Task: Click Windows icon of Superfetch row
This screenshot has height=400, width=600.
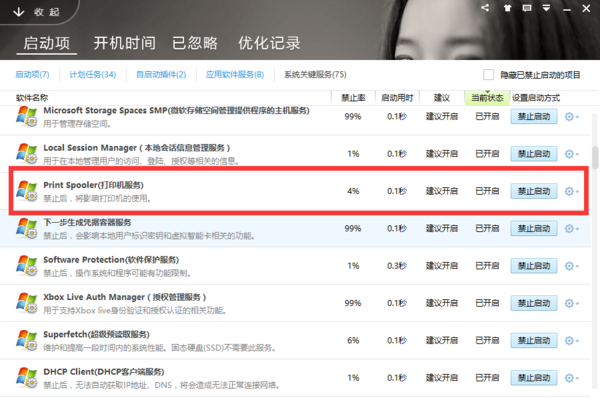Action: click(27, 340)
